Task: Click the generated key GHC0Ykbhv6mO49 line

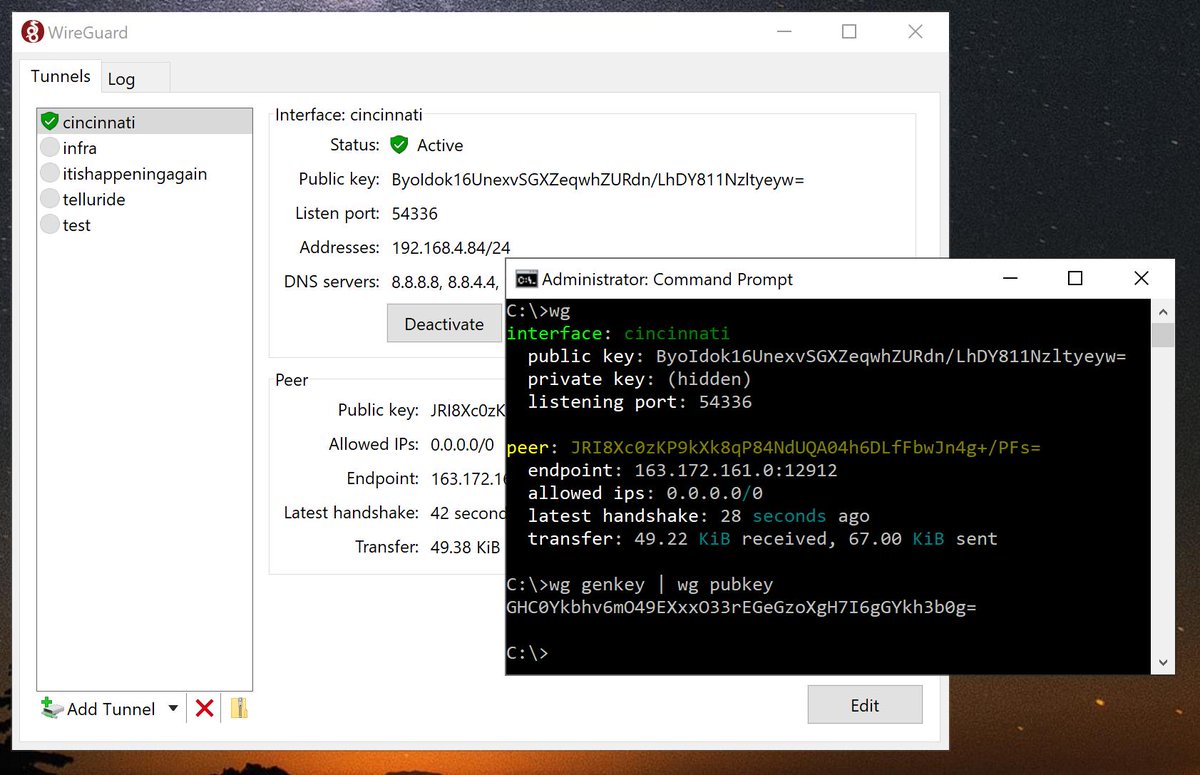Action: [x=741, y=607]
